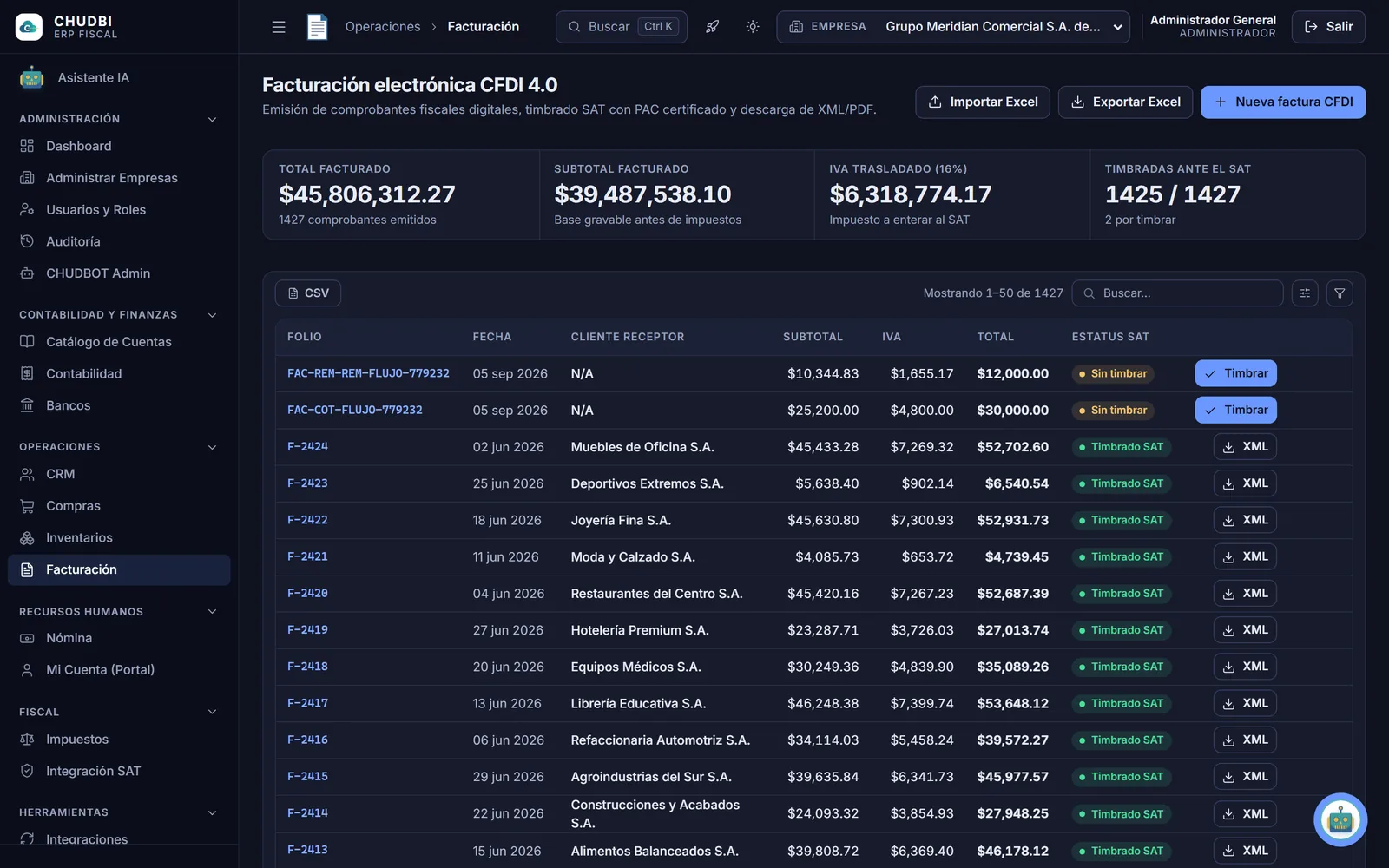Toggle light theme with the sun icon
This screenshot has height=868, width=1389.
click(753, 27)
